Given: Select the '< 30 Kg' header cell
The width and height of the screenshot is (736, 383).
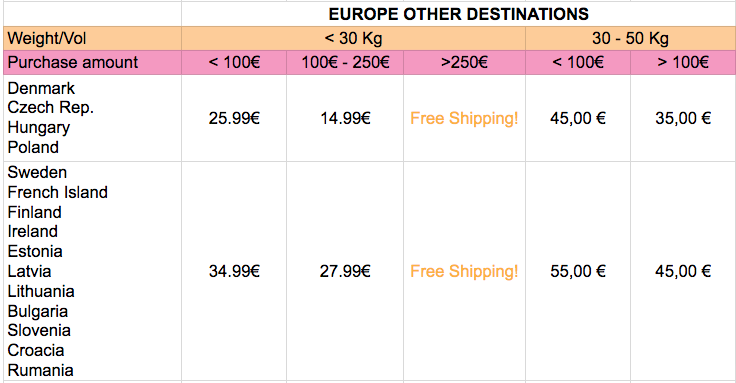Looking at the screenshot, I should pos(353,38).
